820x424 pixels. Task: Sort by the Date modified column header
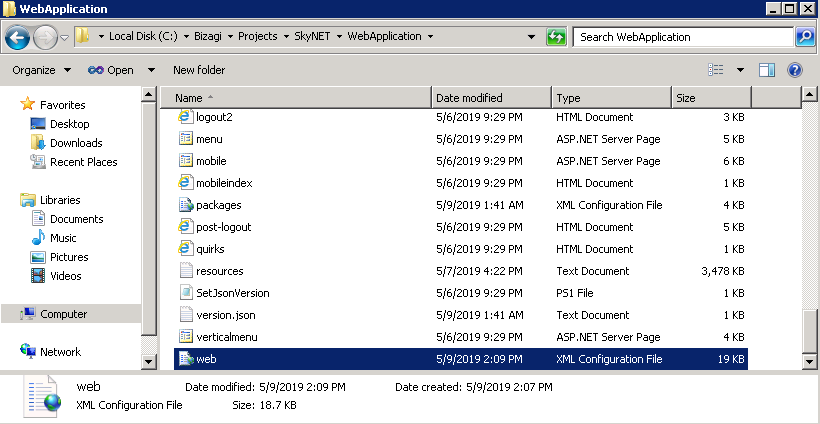coord(492,98)
